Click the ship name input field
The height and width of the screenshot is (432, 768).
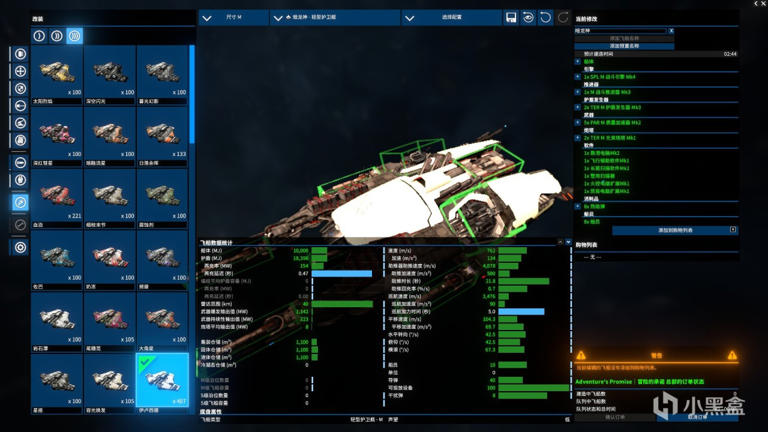click(x=620, y=31)
